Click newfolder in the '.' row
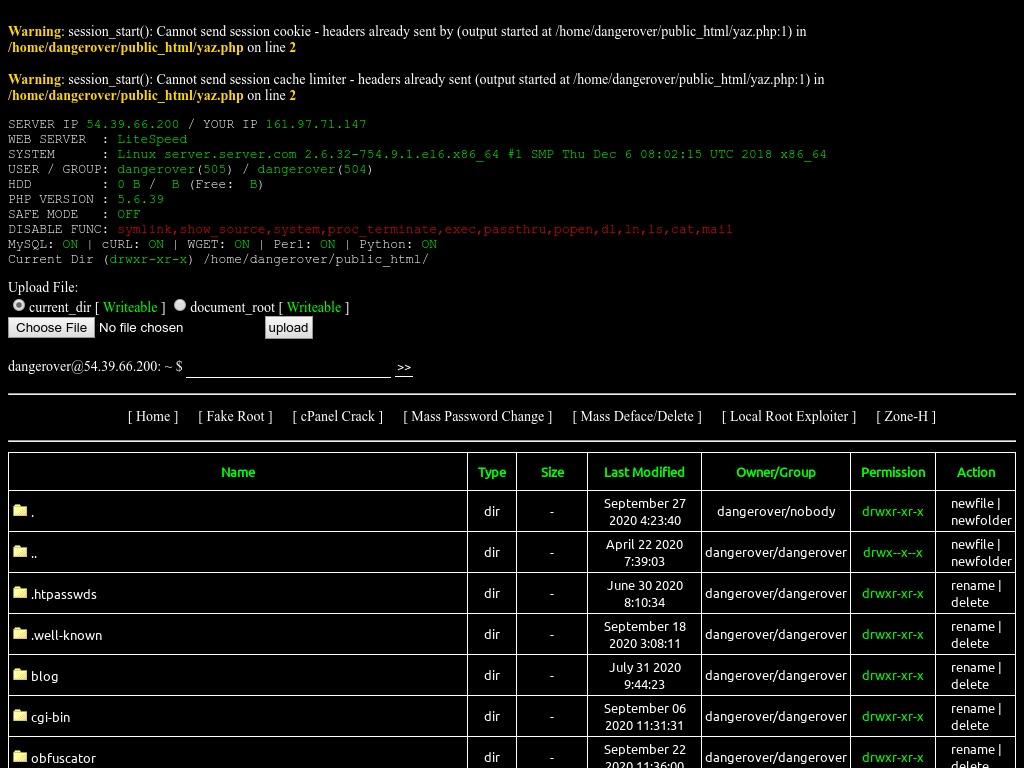 (981, 520)
